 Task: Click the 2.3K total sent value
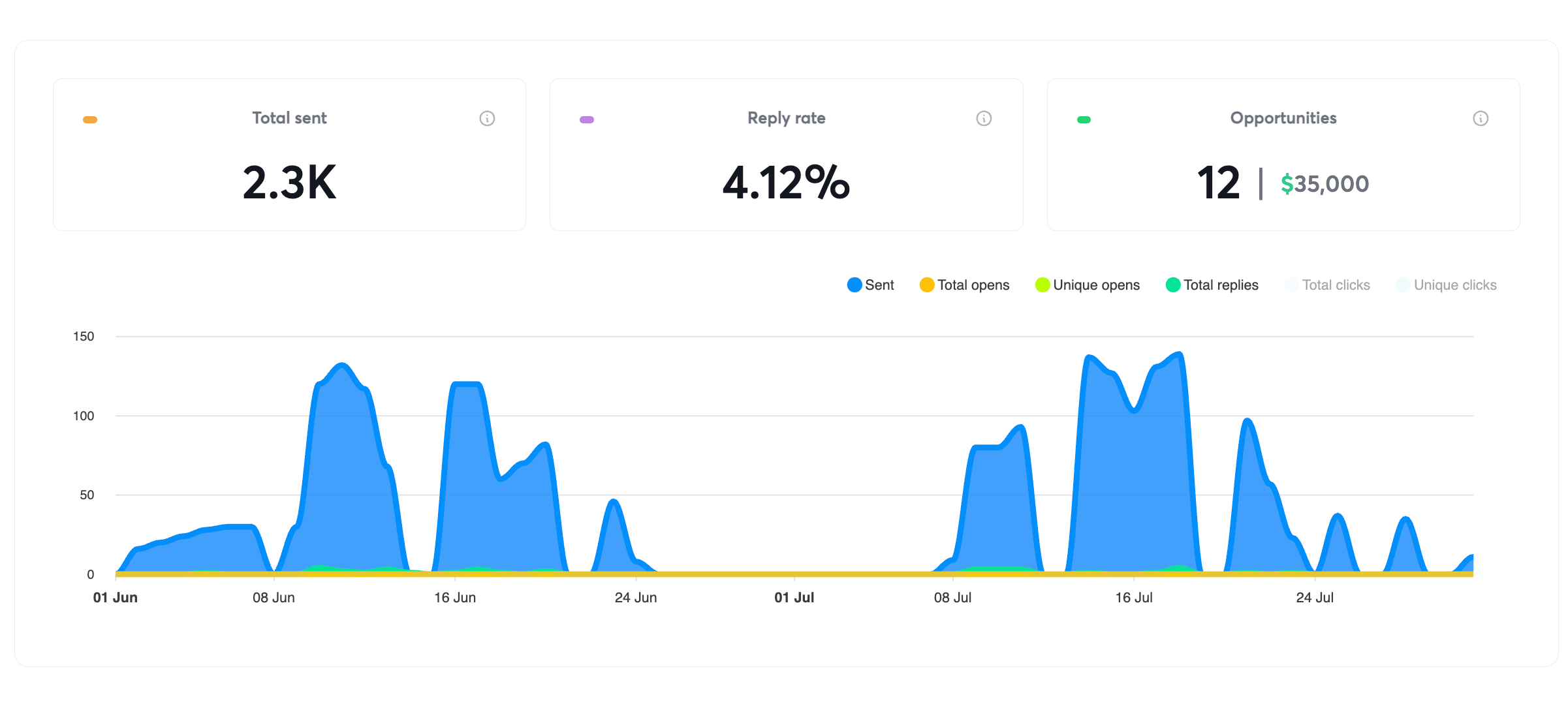(289, 183)
